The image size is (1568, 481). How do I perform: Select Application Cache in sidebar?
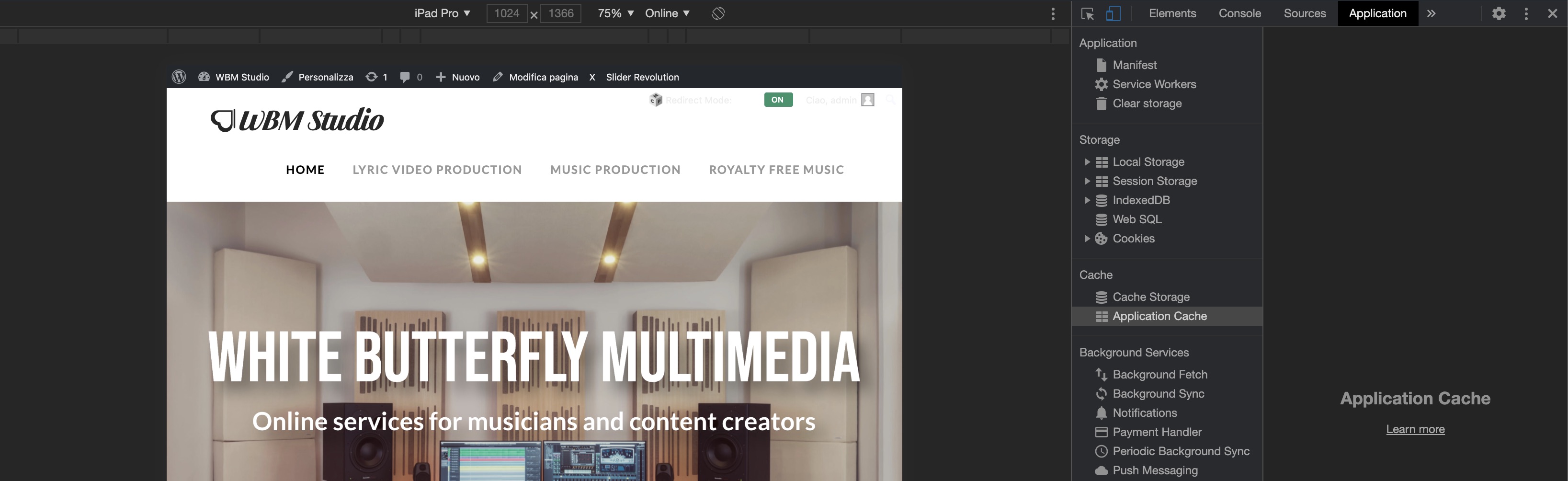pyautogui.click(x=1166, y=316)
